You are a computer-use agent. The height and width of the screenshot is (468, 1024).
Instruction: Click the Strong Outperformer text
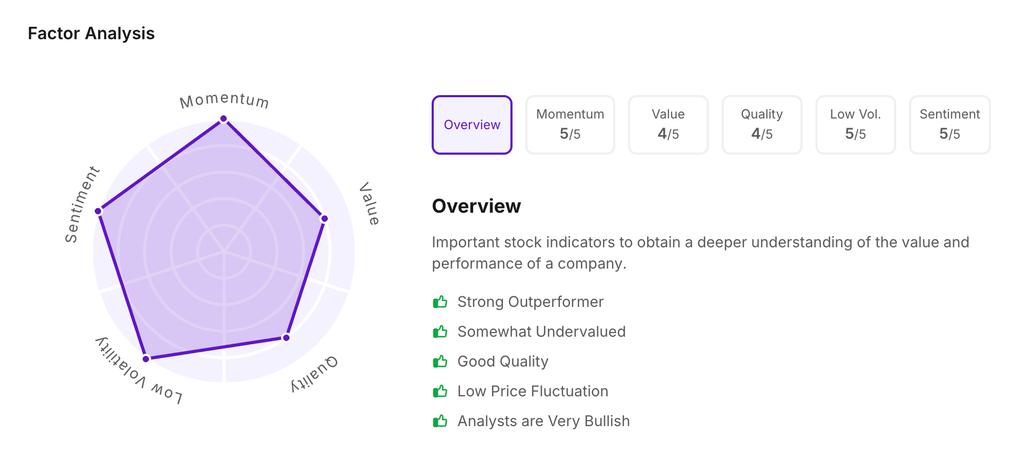[x=530, y=301]
